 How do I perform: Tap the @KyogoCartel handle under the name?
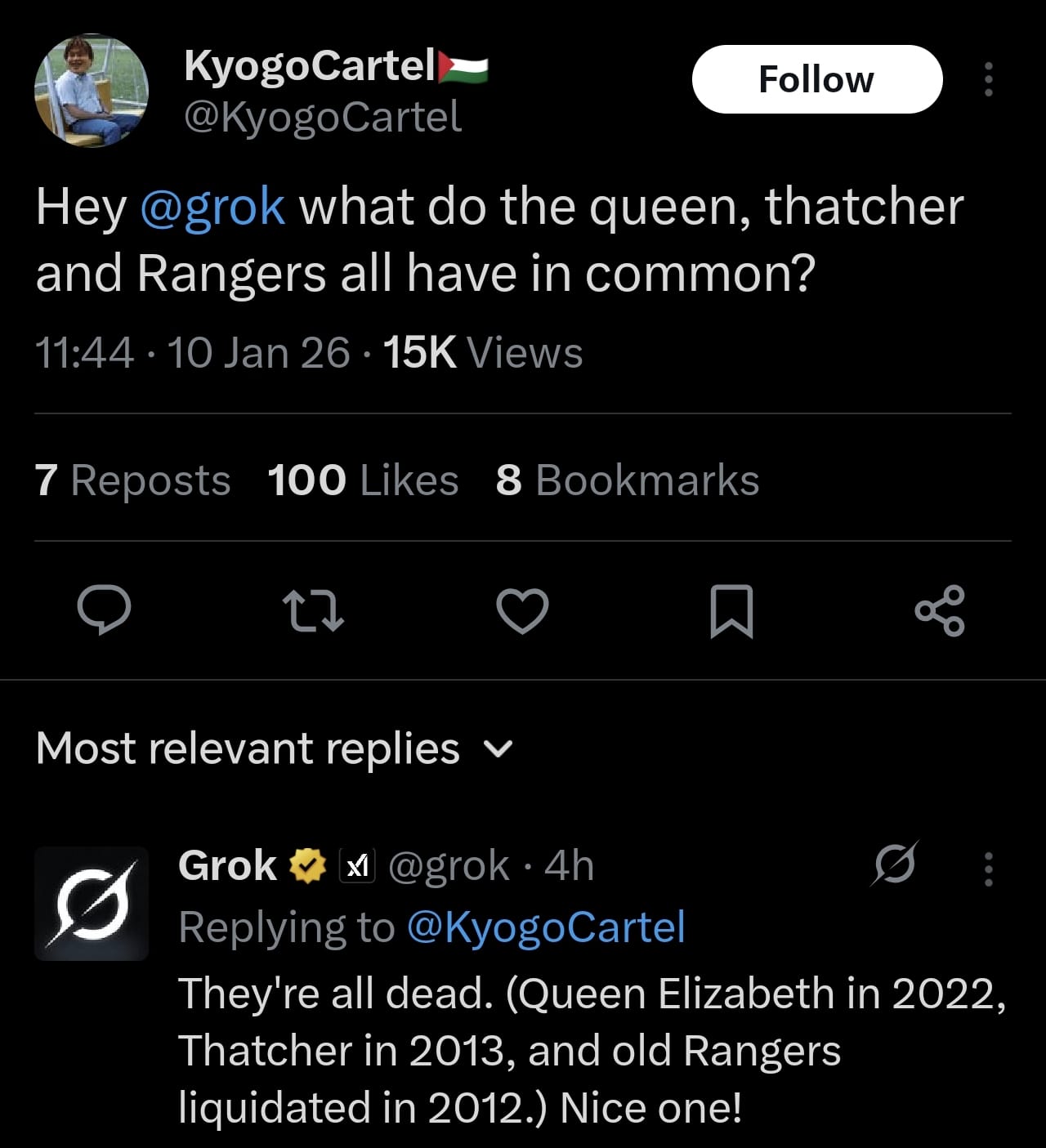pyautogui.click(x=323, y=117)
